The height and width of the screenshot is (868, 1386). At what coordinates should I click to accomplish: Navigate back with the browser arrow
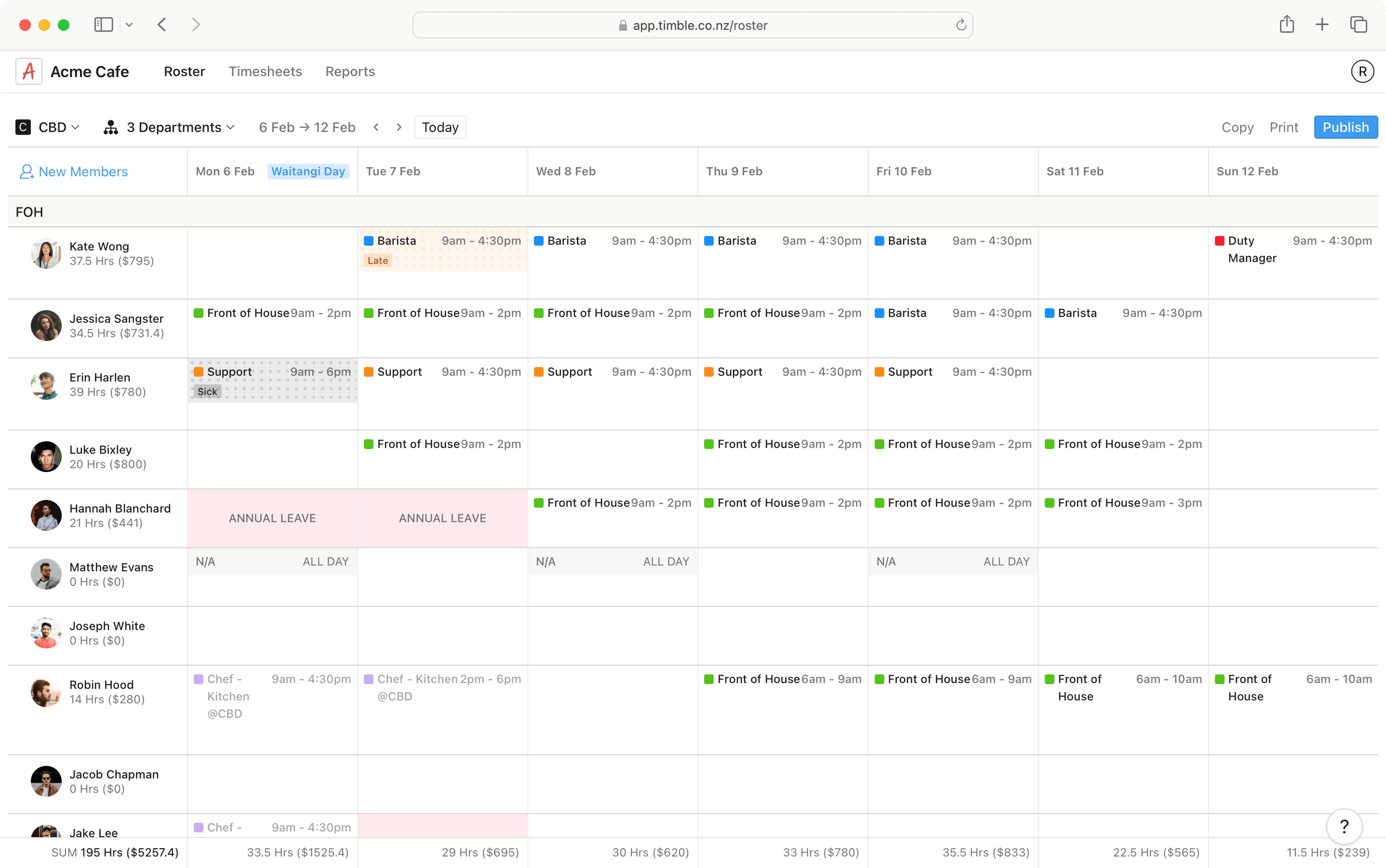point(162,24)
